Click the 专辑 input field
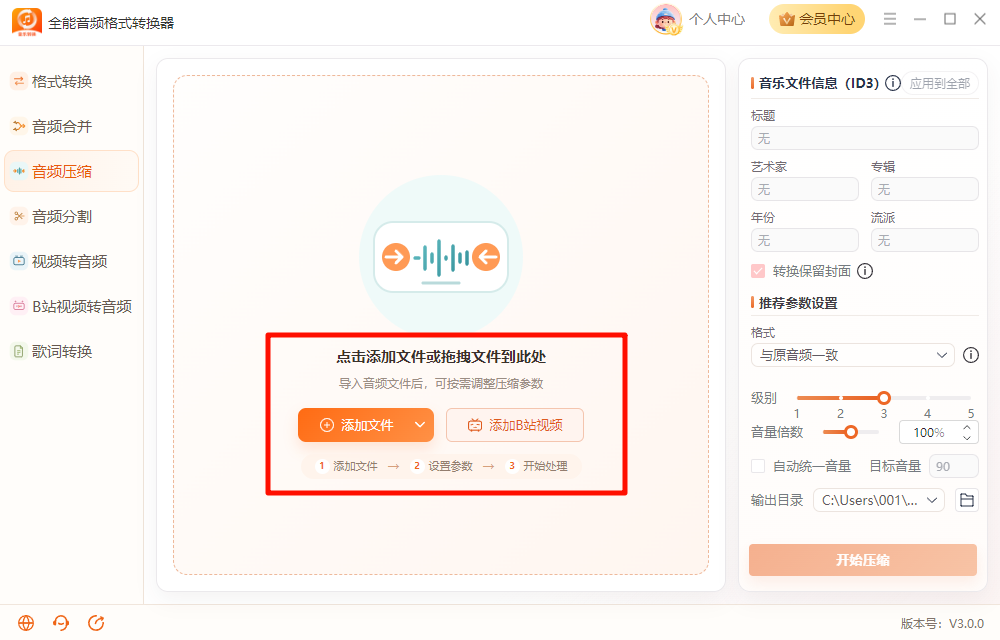The width and height of the screenshot is (1000, 640). pyautogui.click(x=925, y=189)
